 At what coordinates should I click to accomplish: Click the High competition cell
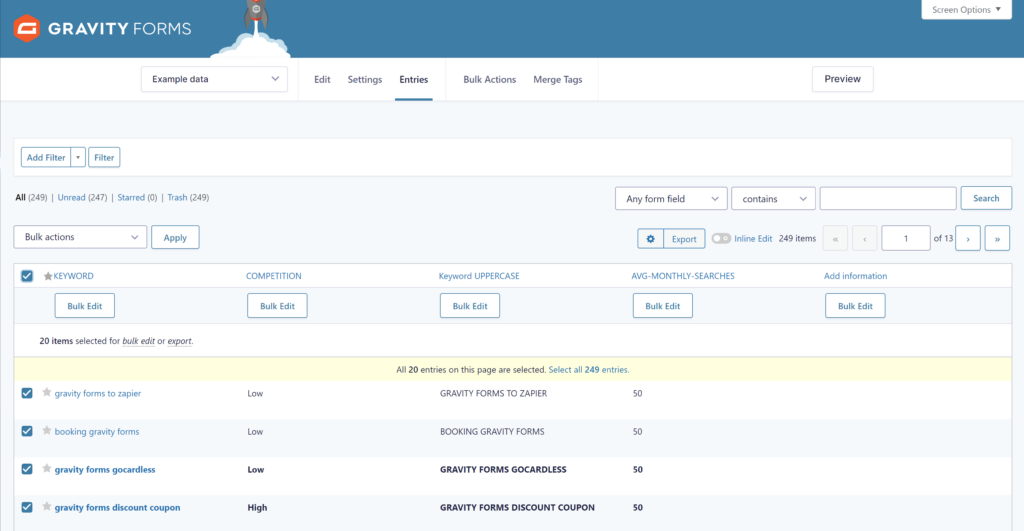click(x=257, y=507)
